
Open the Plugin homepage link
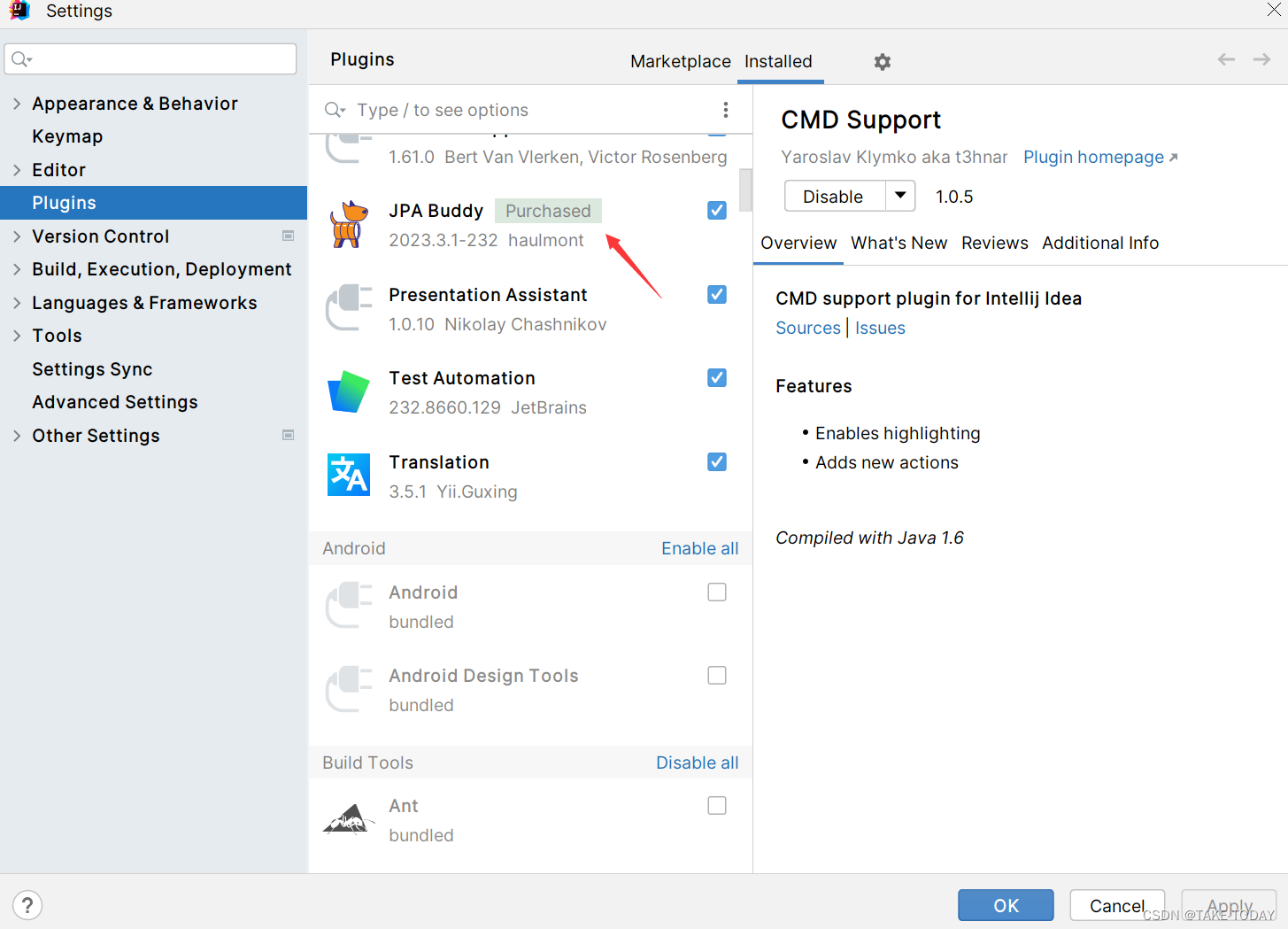1093,157
